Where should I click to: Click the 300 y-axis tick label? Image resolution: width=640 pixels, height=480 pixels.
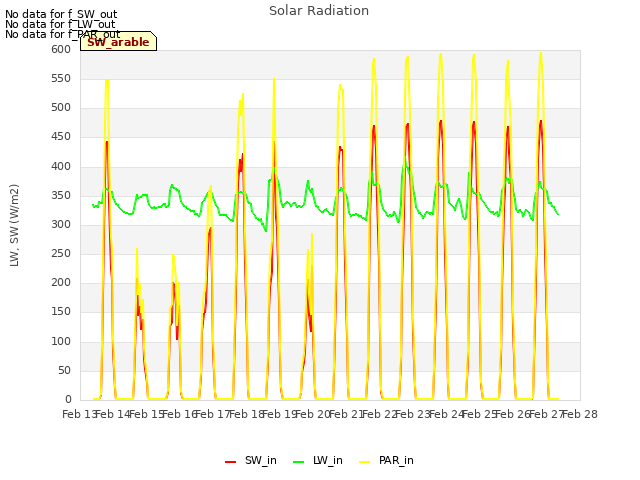(x=61, y=224)
